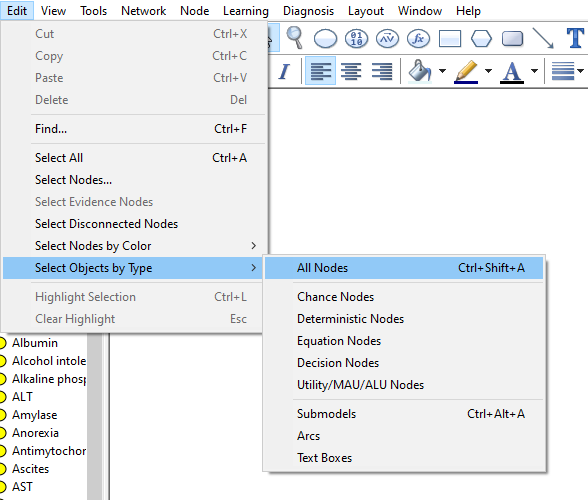Select the AST node in tree
588x500 pixels.
22,487
